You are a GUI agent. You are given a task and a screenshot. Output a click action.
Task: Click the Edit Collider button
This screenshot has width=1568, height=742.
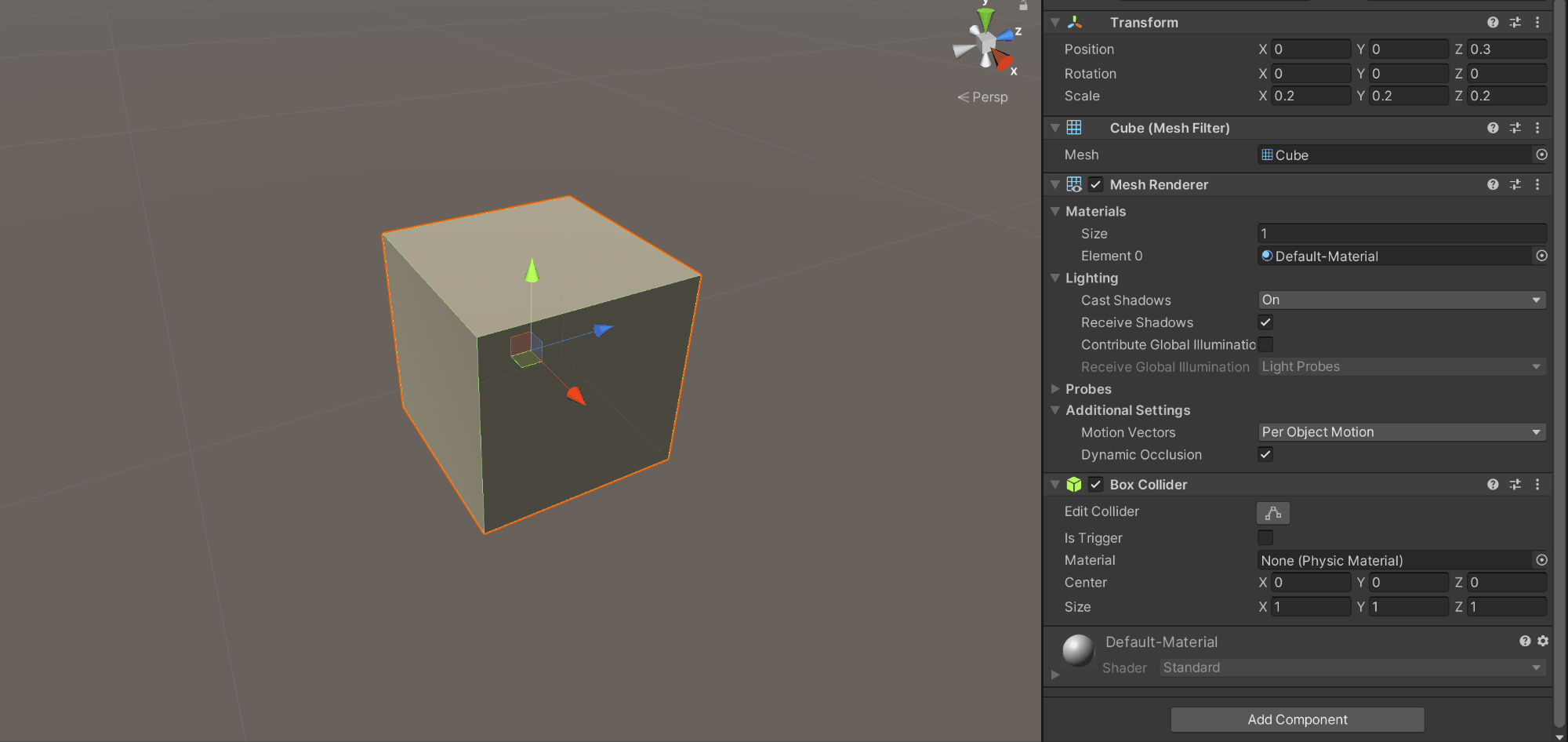pyautogui.click(x=1273, y=513)
